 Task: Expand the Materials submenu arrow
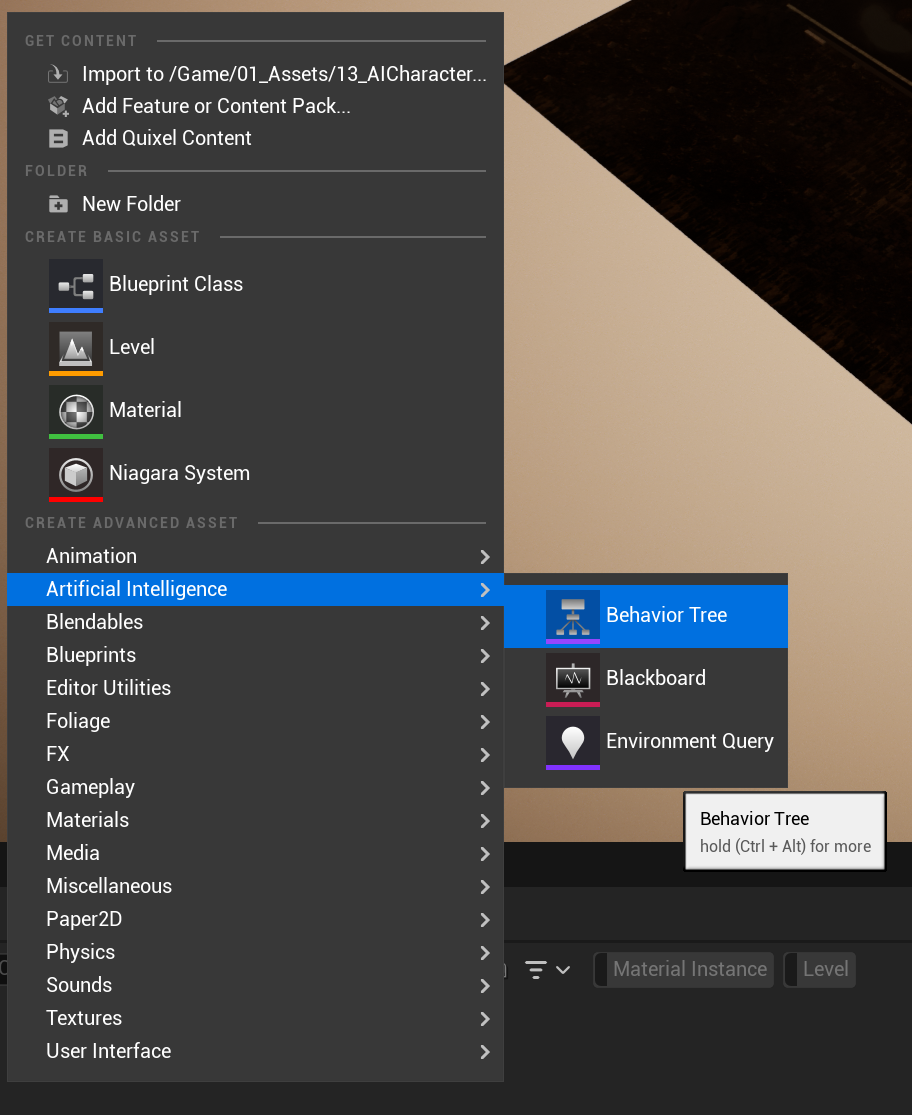(x=485, y=821)
